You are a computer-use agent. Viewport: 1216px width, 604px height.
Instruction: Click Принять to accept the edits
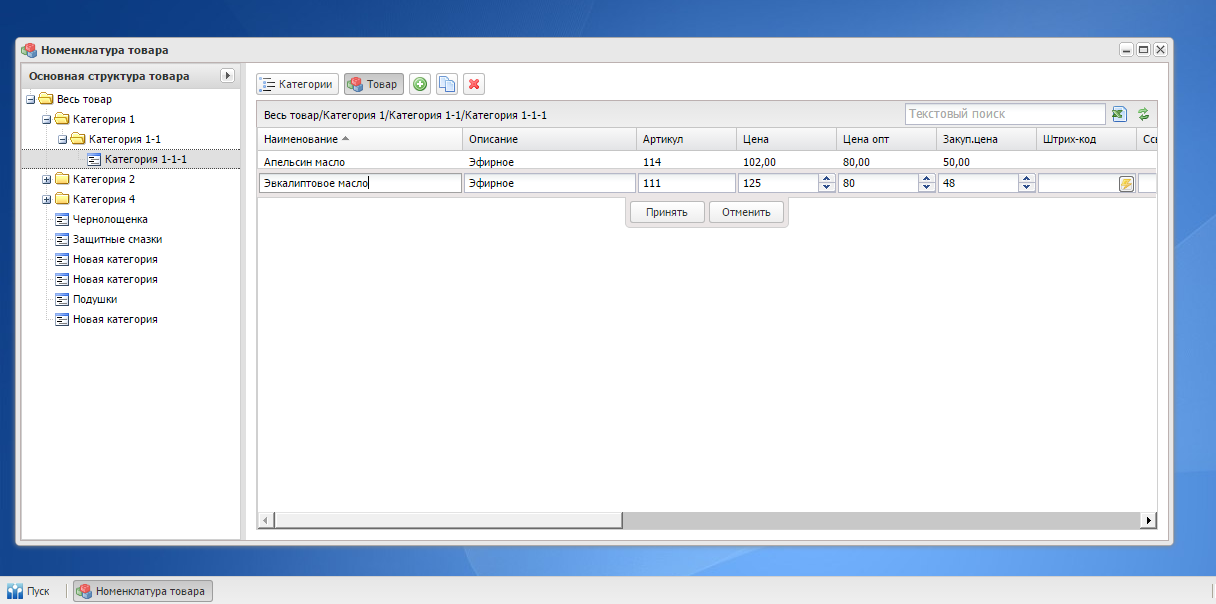(x=667, y=212)
